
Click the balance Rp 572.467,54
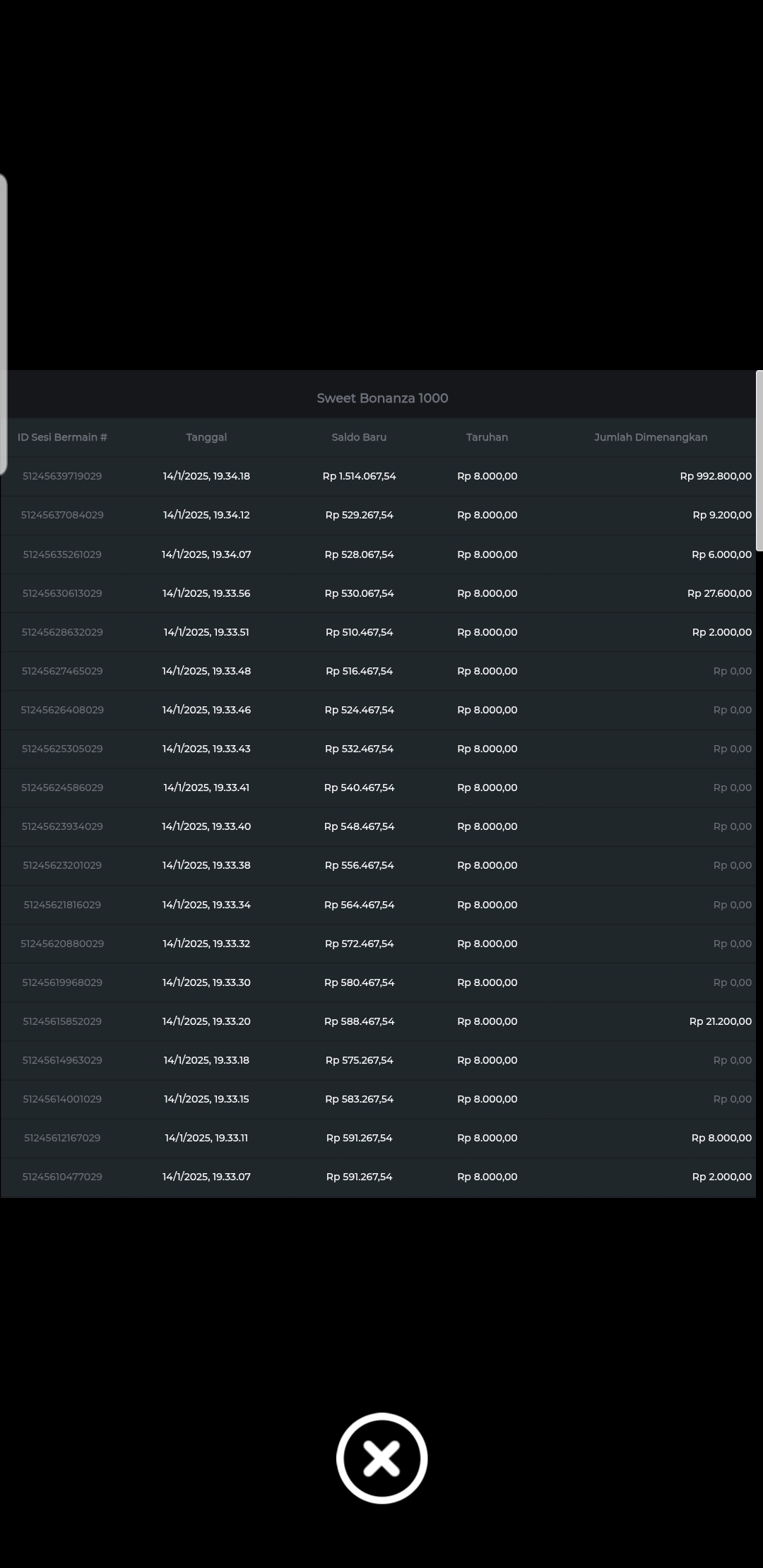click(x=359, y=944)
